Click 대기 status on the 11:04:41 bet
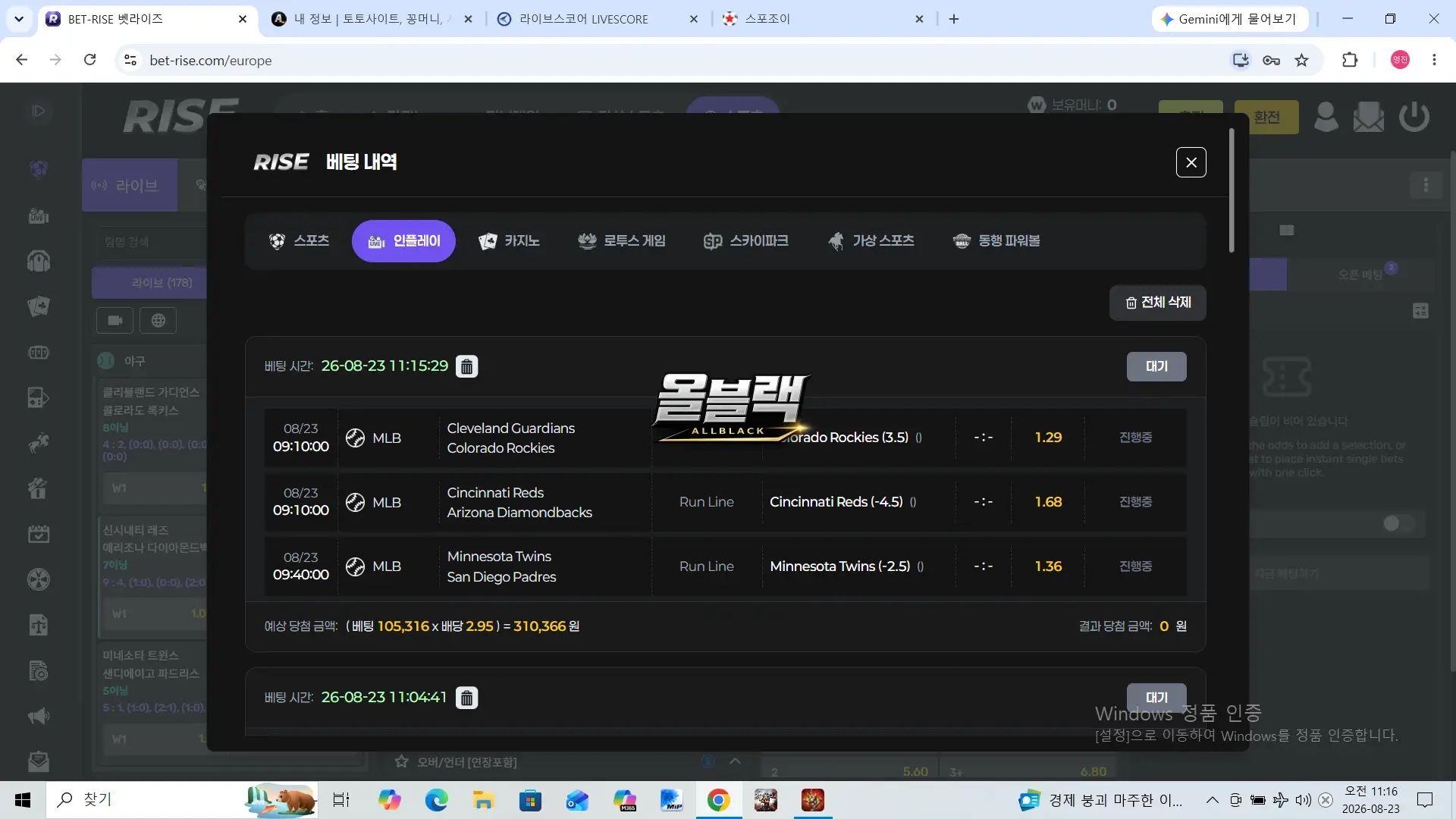1456x819 pixels. (x=1156, y=697)
